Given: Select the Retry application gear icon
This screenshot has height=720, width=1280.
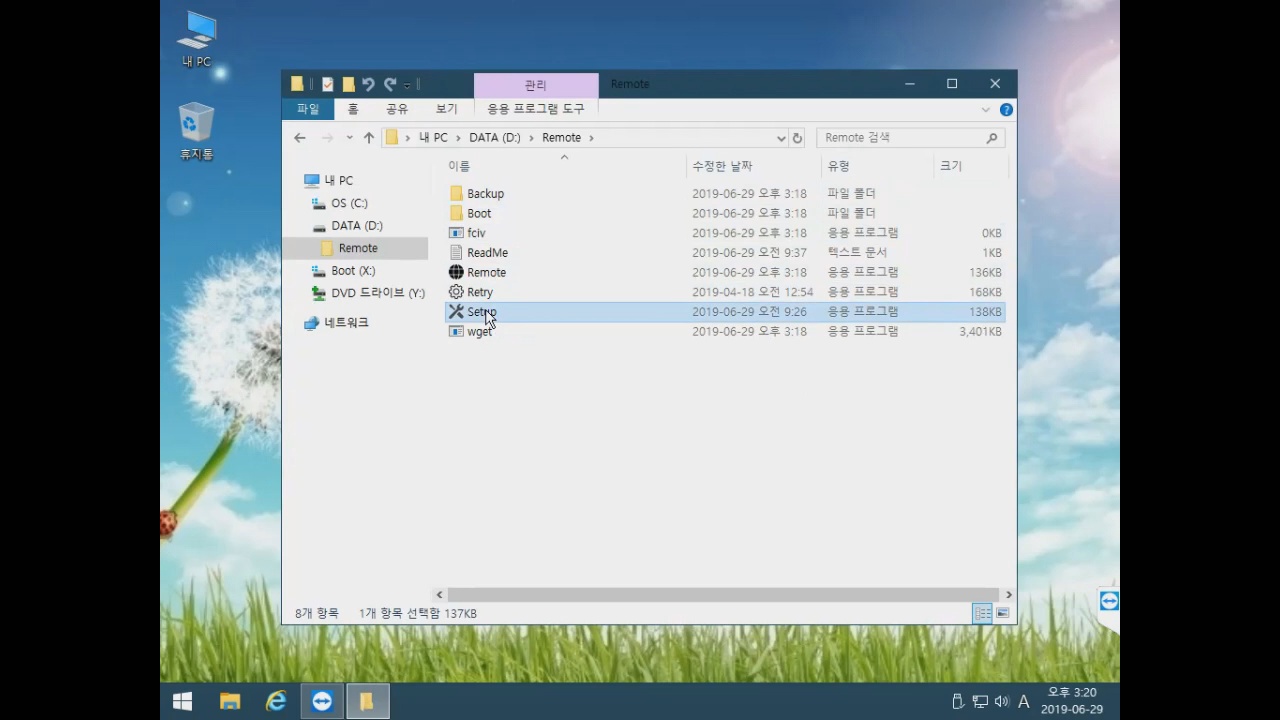Looking at the screenshot, I should [456, 292].
